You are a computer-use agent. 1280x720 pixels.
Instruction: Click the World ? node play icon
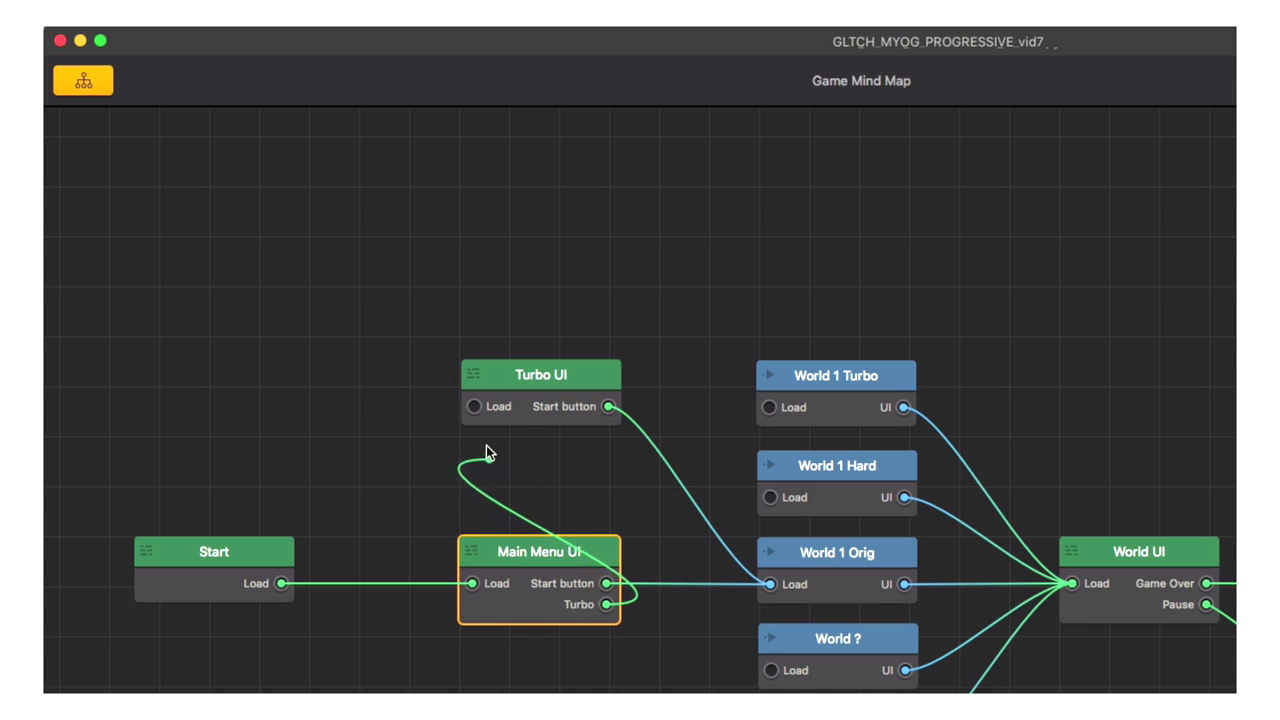point(769,638)
